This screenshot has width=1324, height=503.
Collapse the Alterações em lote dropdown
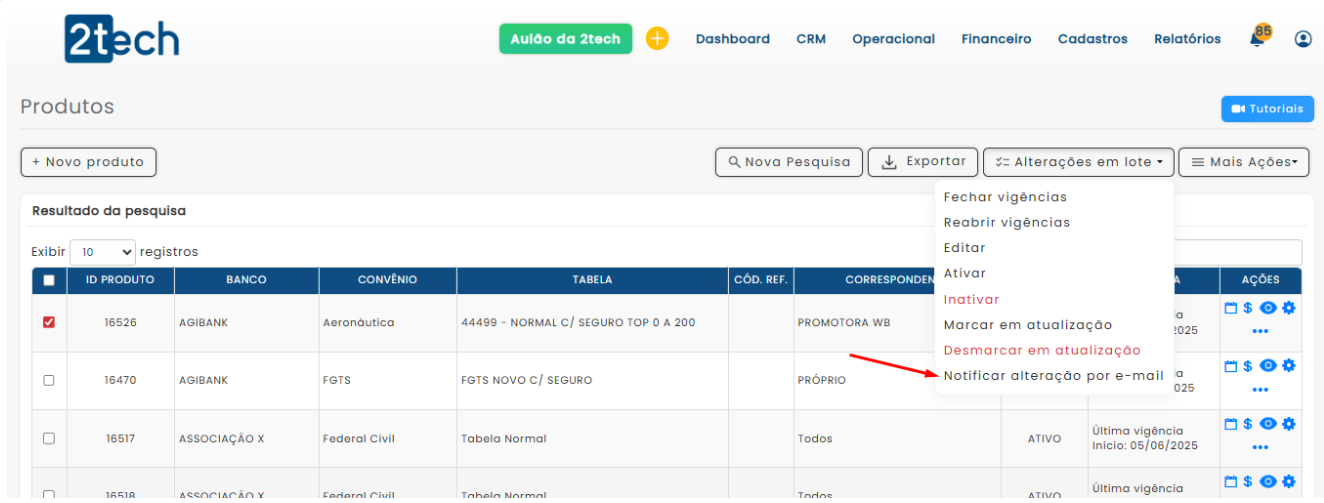(x=1078, y=162)
